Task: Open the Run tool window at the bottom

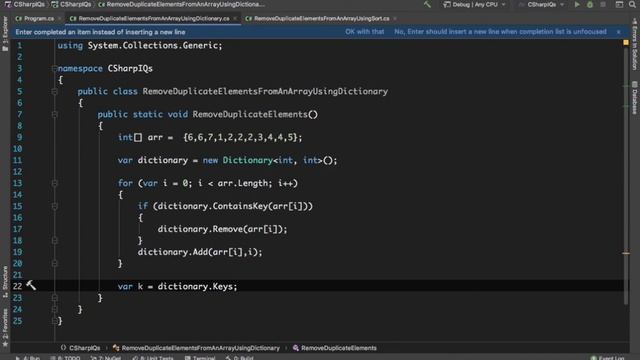Action: click(27, 358)
